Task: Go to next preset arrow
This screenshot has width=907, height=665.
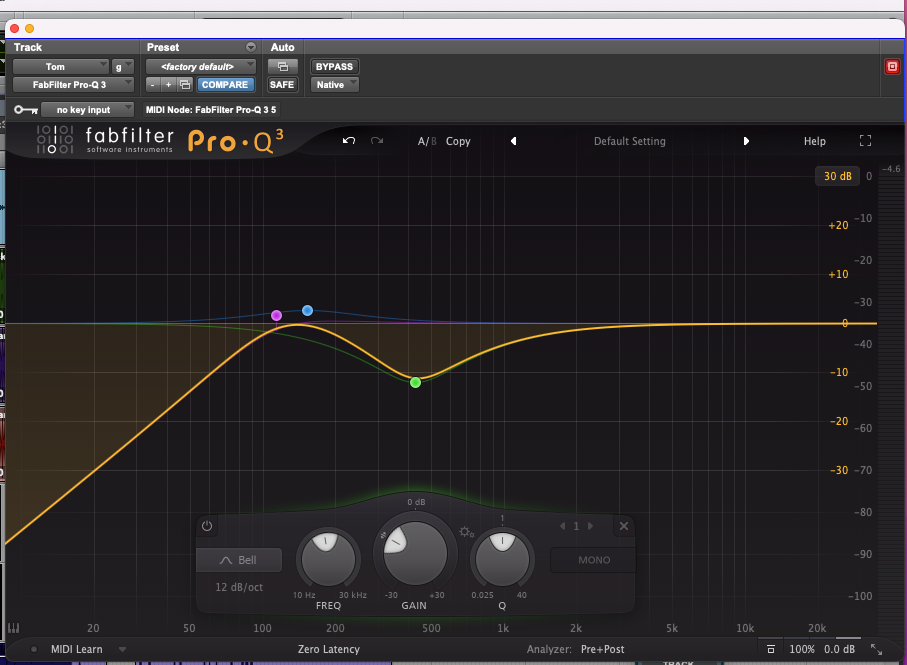Action: click(x=746, y=141)
